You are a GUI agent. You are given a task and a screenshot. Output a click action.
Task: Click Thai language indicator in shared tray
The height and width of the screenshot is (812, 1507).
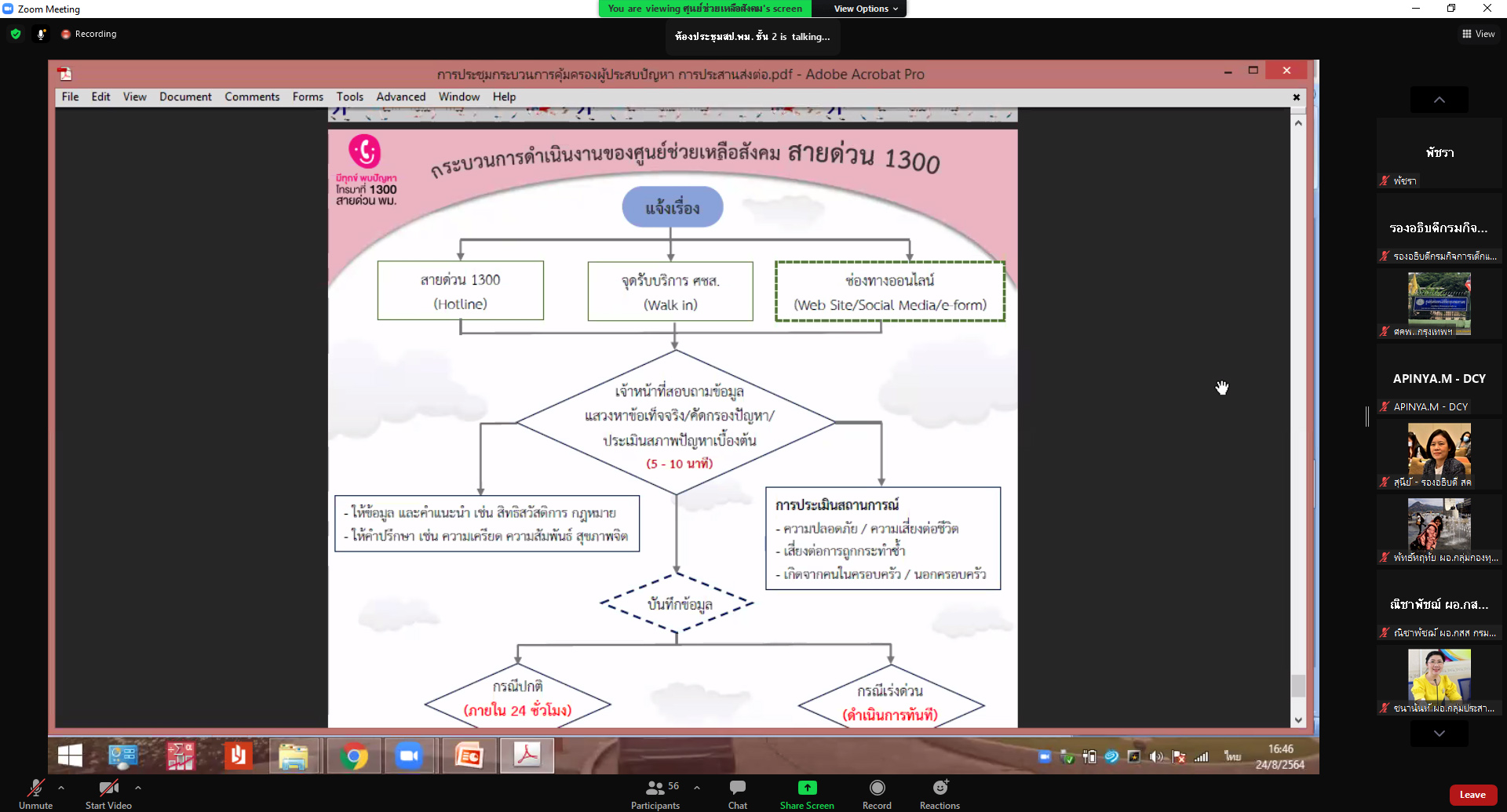(x=1232, y=756)
